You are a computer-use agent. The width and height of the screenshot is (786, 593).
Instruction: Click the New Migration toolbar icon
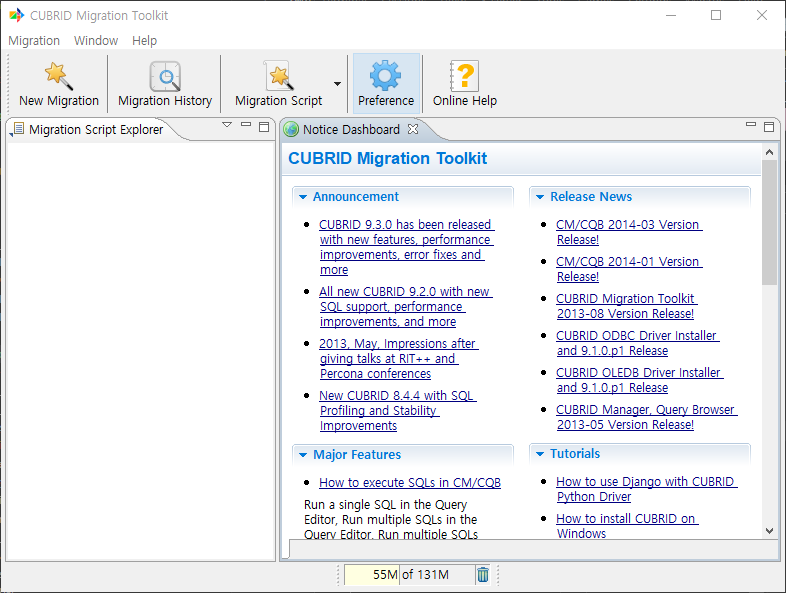[x=59, y=76]
